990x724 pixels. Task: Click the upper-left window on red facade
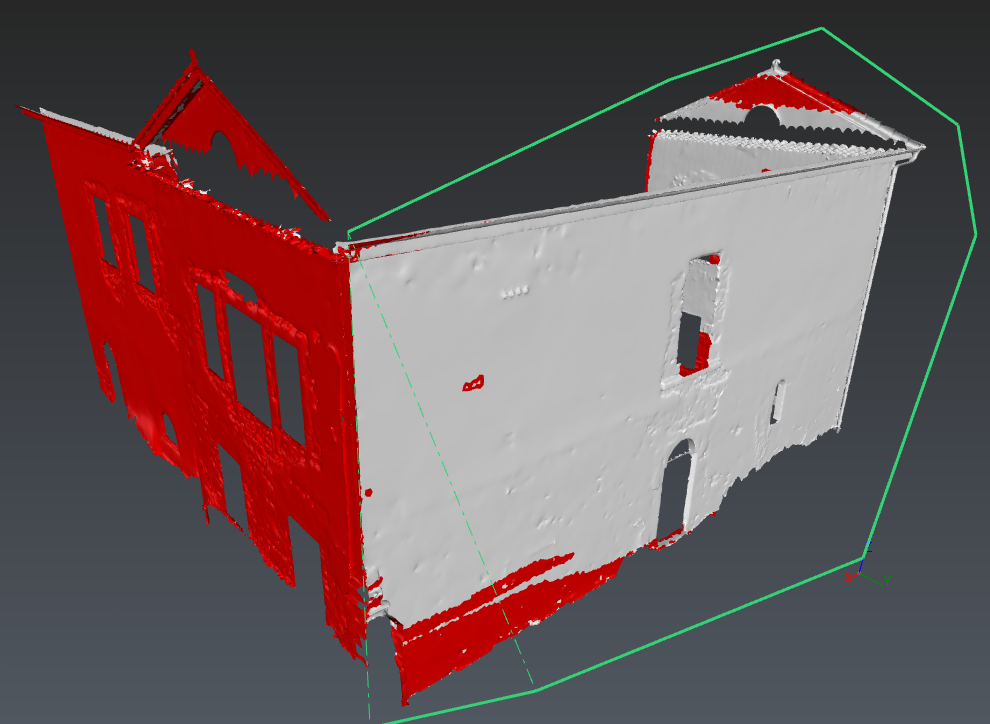tap(103, 230)
